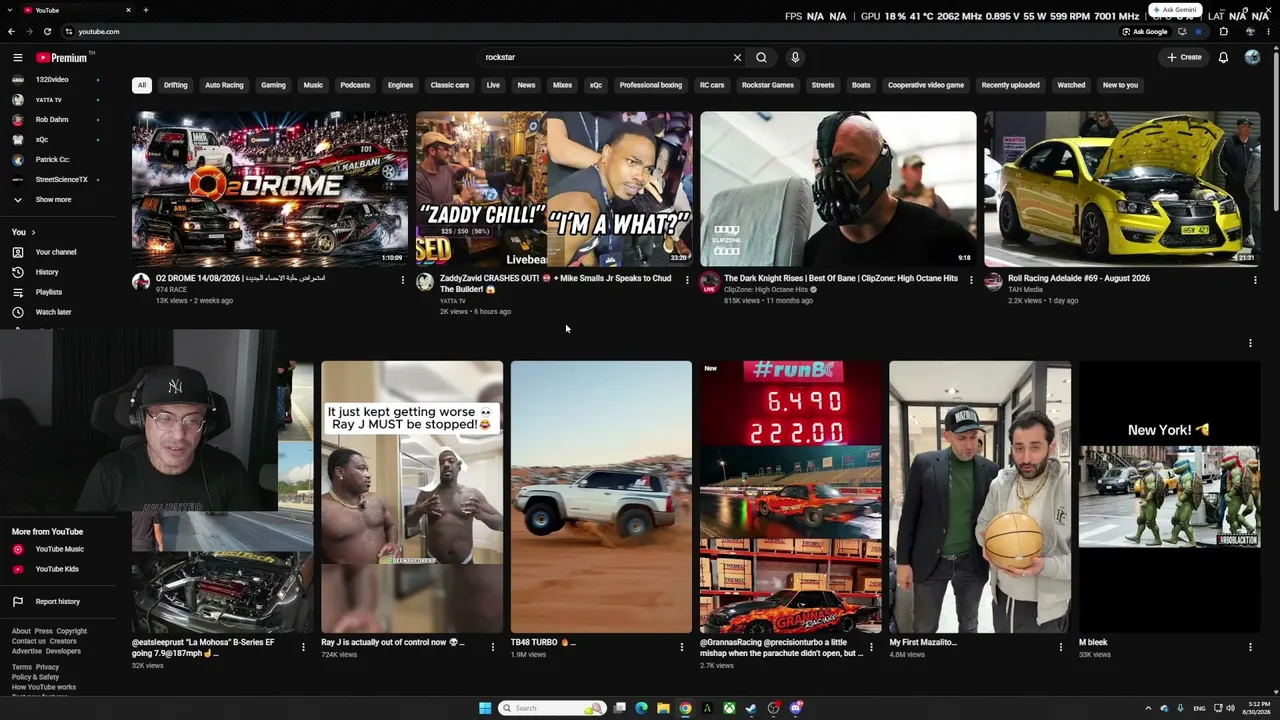Open the Xbox app from taskbar
The width and height of the screenshot is (1280, 720).
729,708
